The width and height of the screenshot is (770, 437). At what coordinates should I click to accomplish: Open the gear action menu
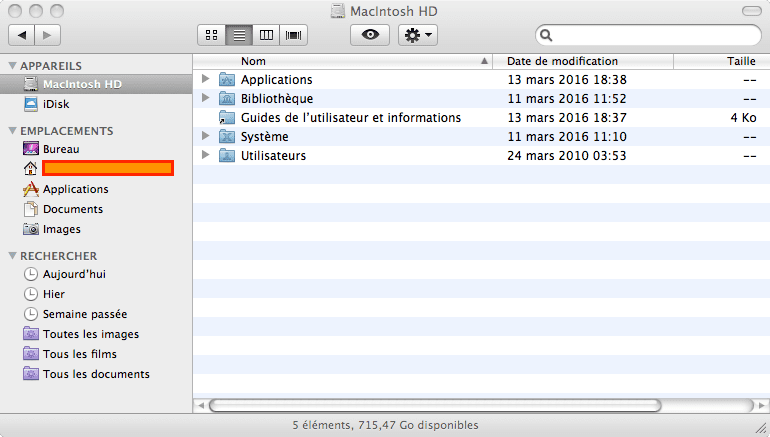(x=417, y=35)
